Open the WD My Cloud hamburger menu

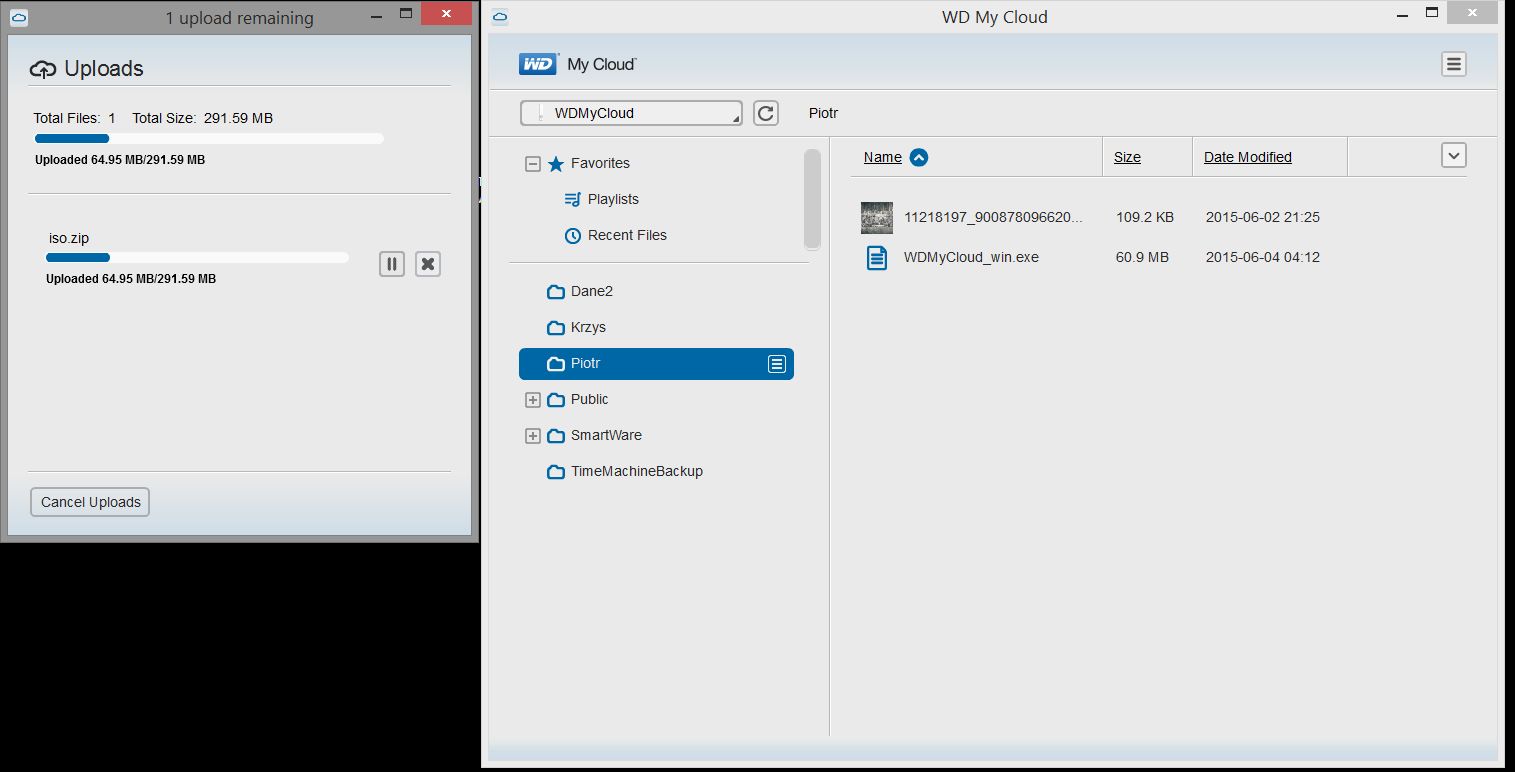pos(1454,64)
